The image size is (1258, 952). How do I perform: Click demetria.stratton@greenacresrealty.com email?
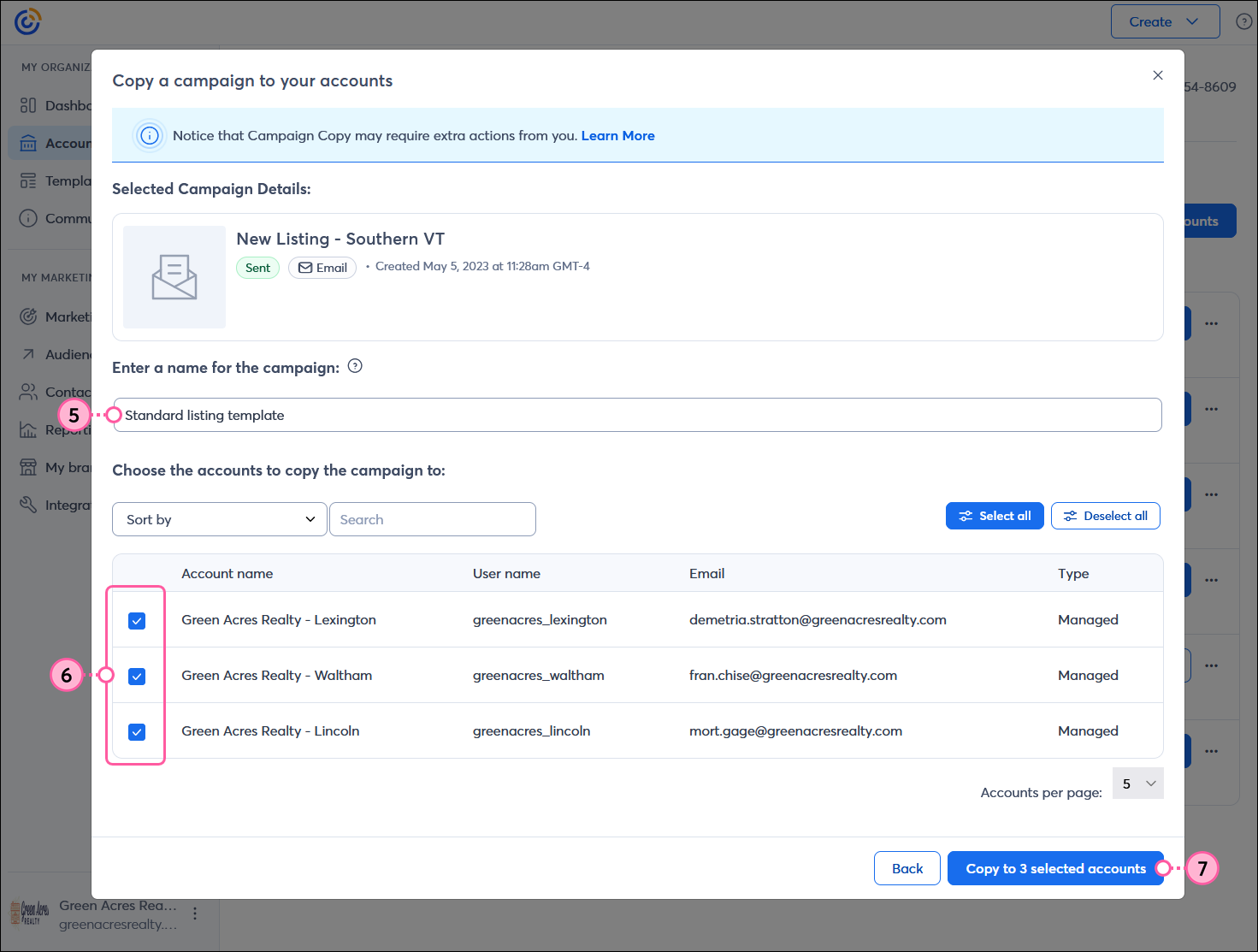pos(818,619)
